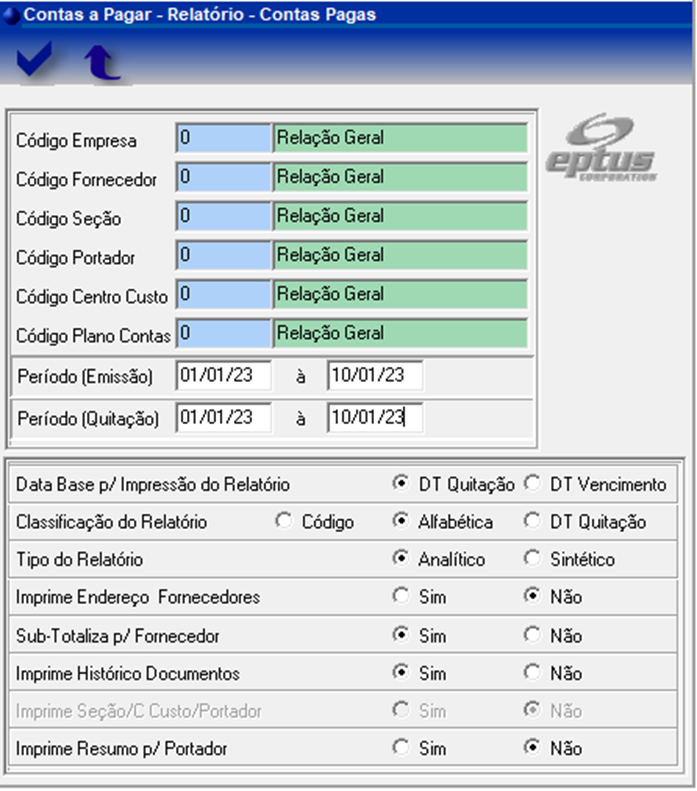
Task: Click the Código Fornecedor number field
Action: pos(222,177)
